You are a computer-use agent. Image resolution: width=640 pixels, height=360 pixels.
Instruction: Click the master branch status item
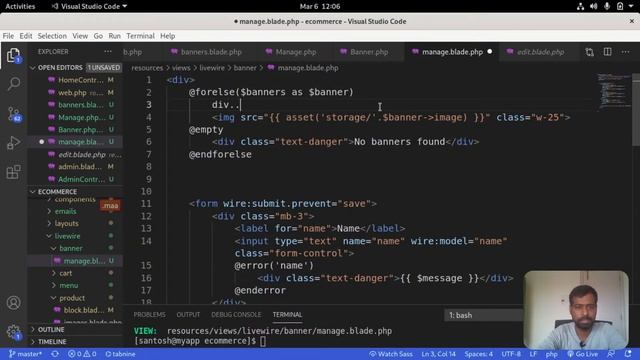pyautogui.click(x=25, y=354)
